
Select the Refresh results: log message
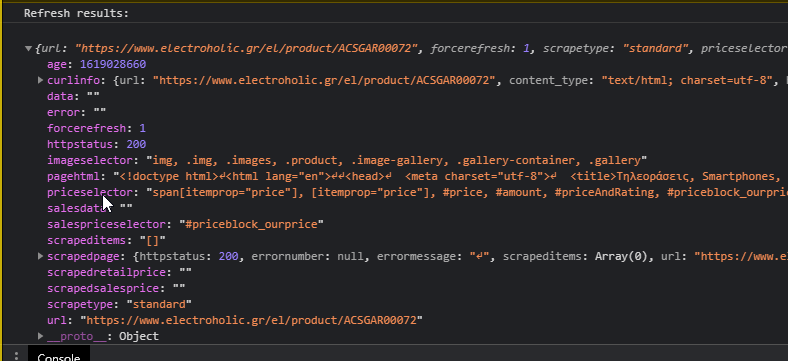click(76, 14)
